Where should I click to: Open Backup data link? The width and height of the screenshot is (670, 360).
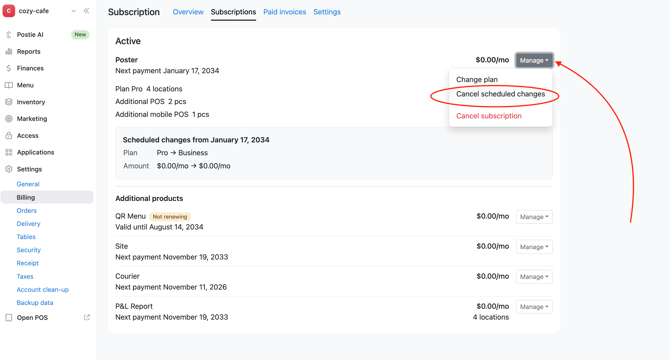[35, 303]
